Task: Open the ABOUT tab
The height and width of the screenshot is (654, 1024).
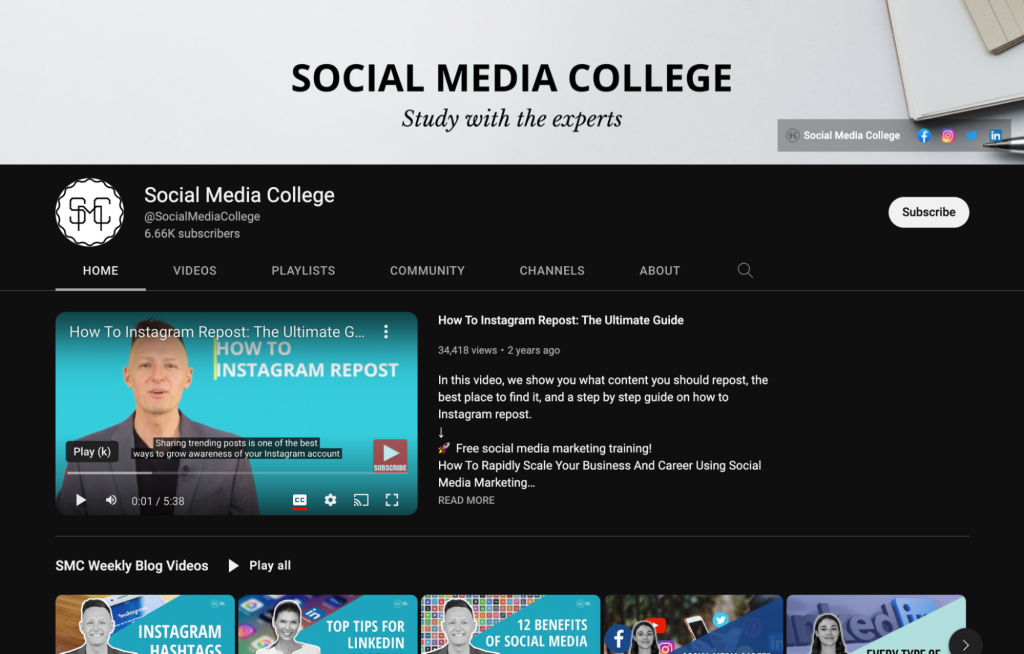Action: pos(660,270)
